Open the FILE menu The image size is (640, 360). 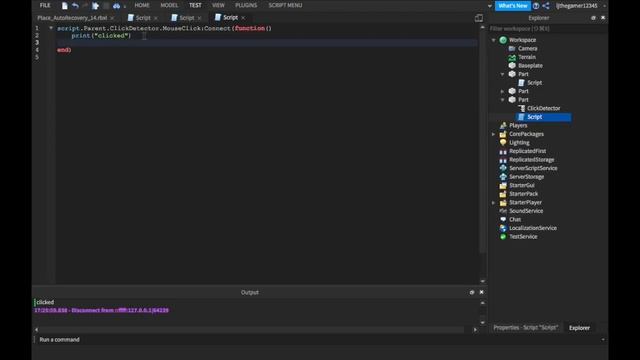(x=45, y=5)
